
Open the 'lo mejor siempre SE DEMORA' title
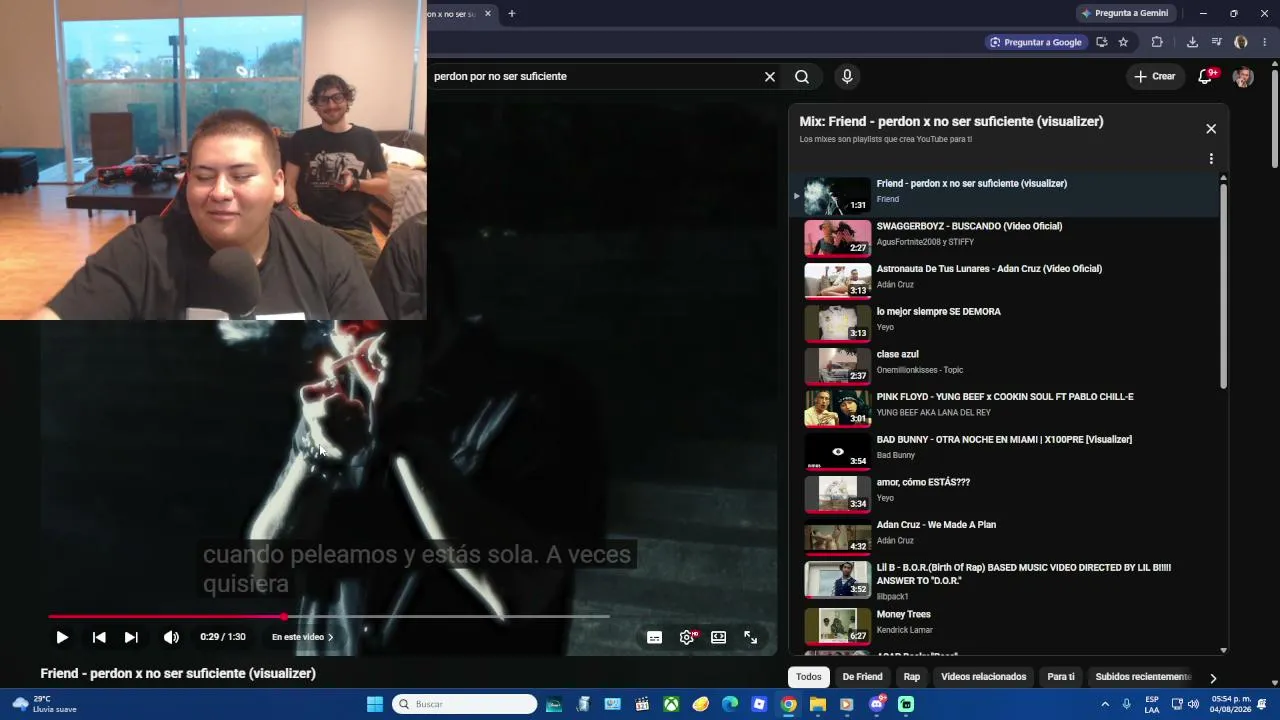point(938,312)
